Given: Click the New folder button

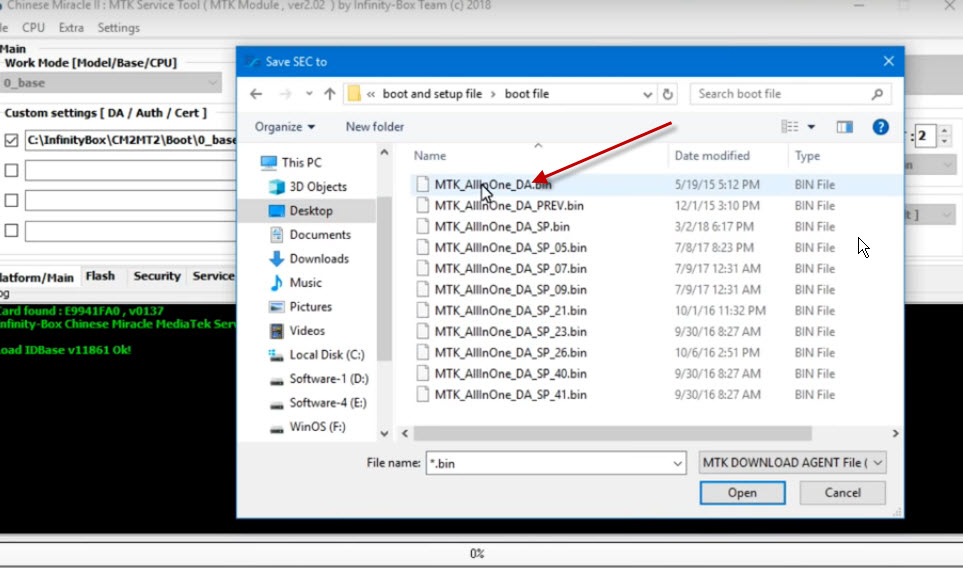Looking at the screenshot, I should (375, 127).
